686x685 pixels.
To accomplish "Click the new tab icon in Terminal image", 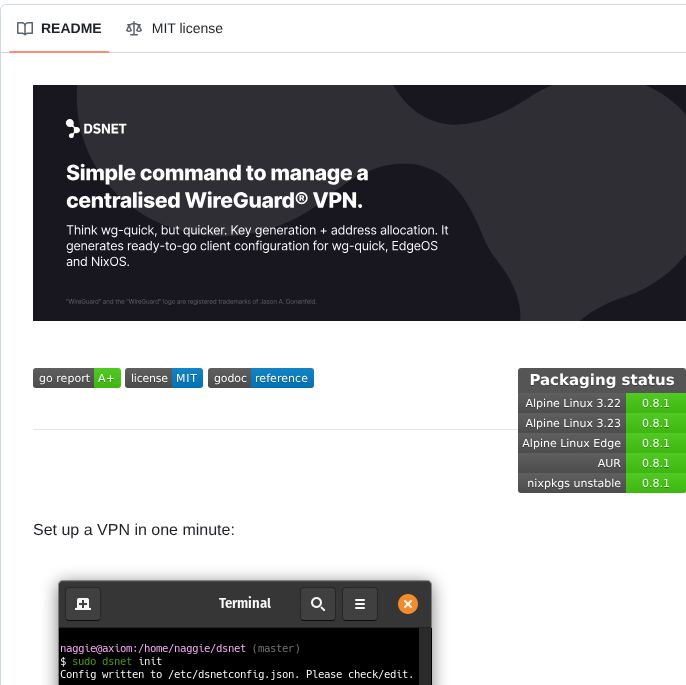I will pyautogui.click(x=83, y=604).
